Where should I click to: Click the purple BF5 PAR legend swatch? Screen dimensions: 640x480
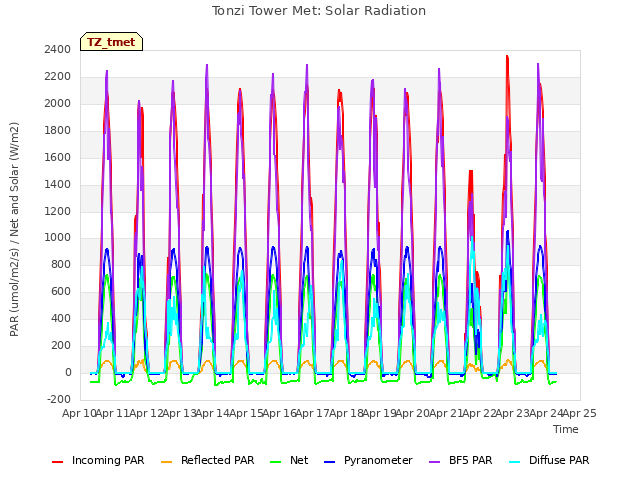[x=435, y=462]
